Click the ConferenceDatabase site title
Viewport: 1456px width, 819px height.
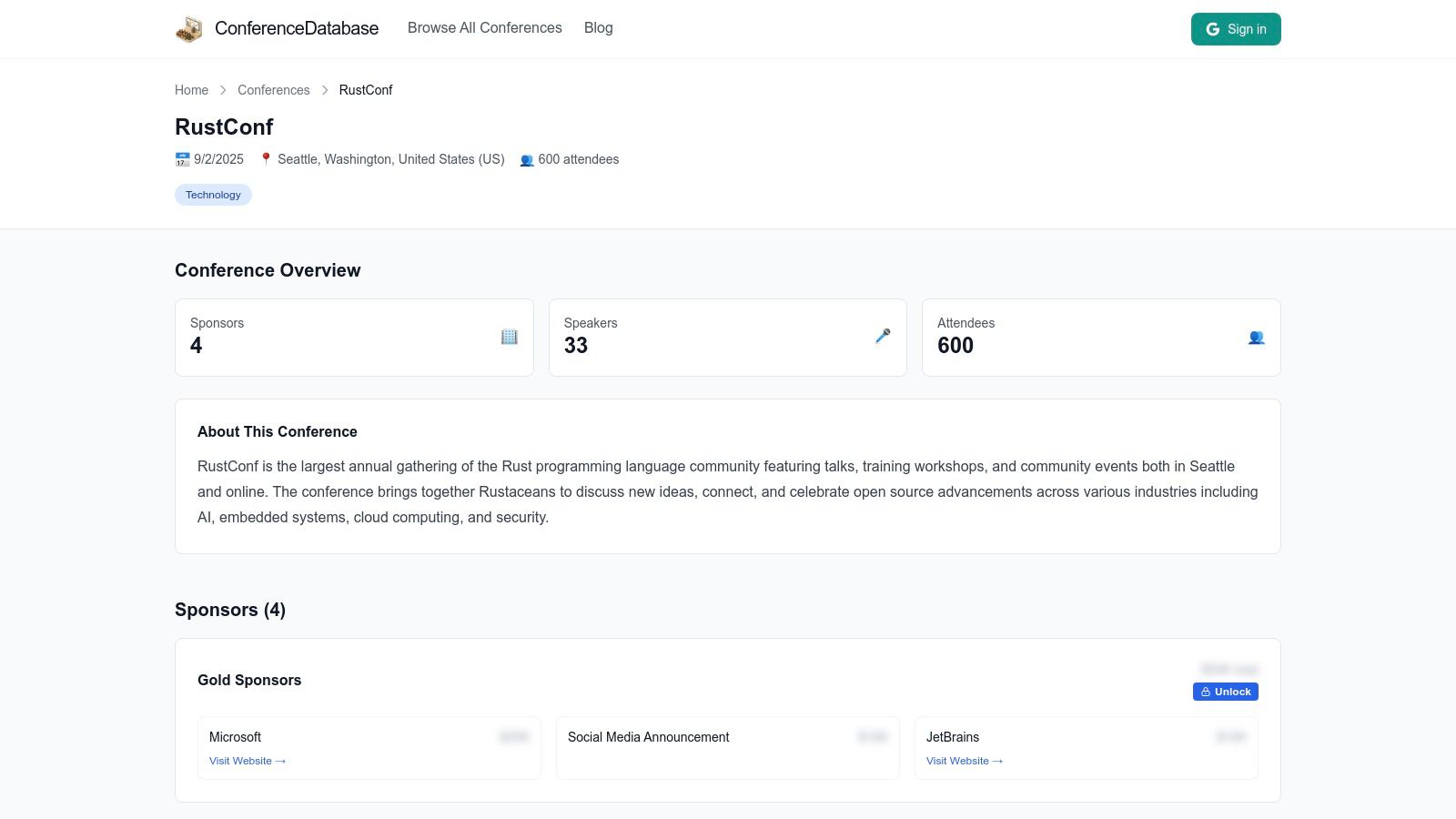point(296,28)
